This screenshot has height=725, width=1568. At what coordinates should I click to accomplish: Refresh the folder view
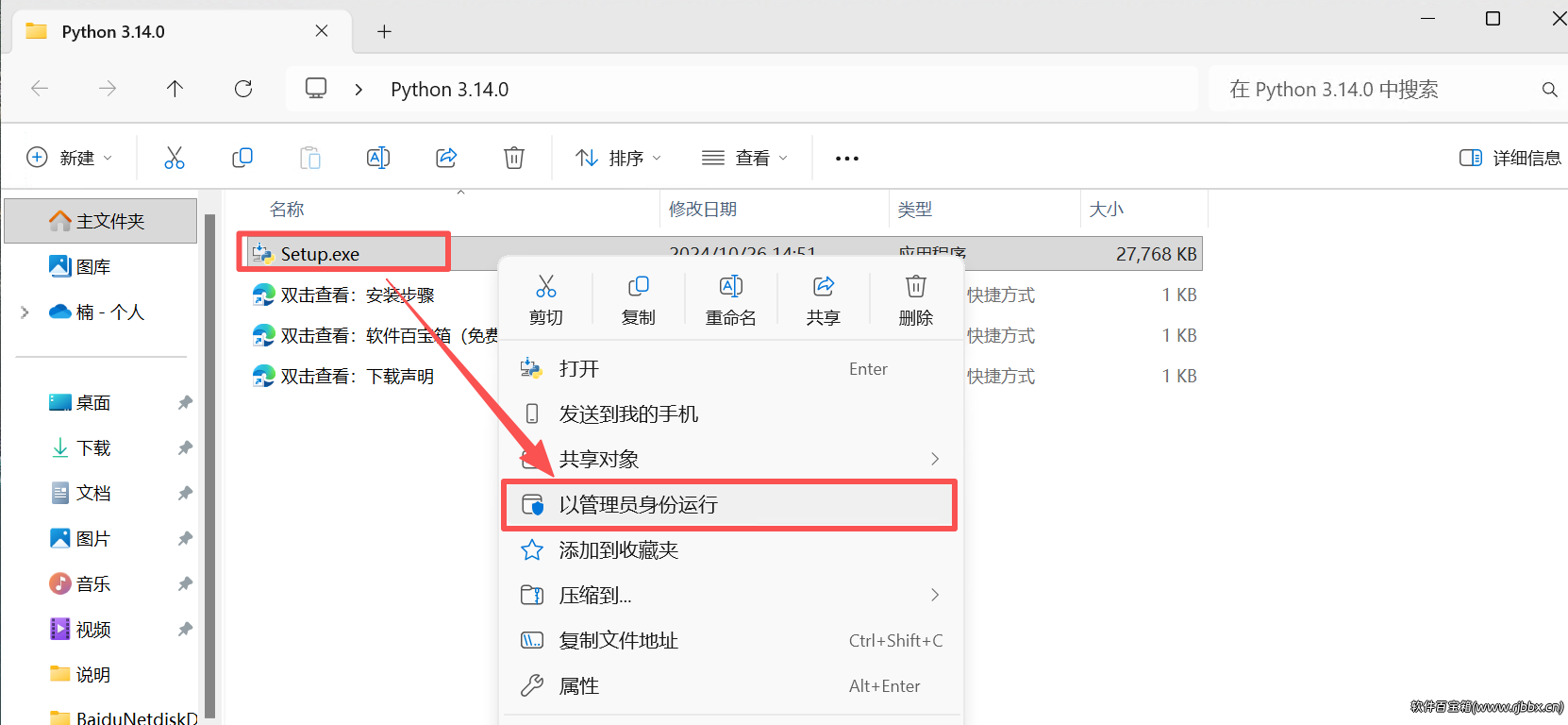pyautogui.click(x=243, y=89)
